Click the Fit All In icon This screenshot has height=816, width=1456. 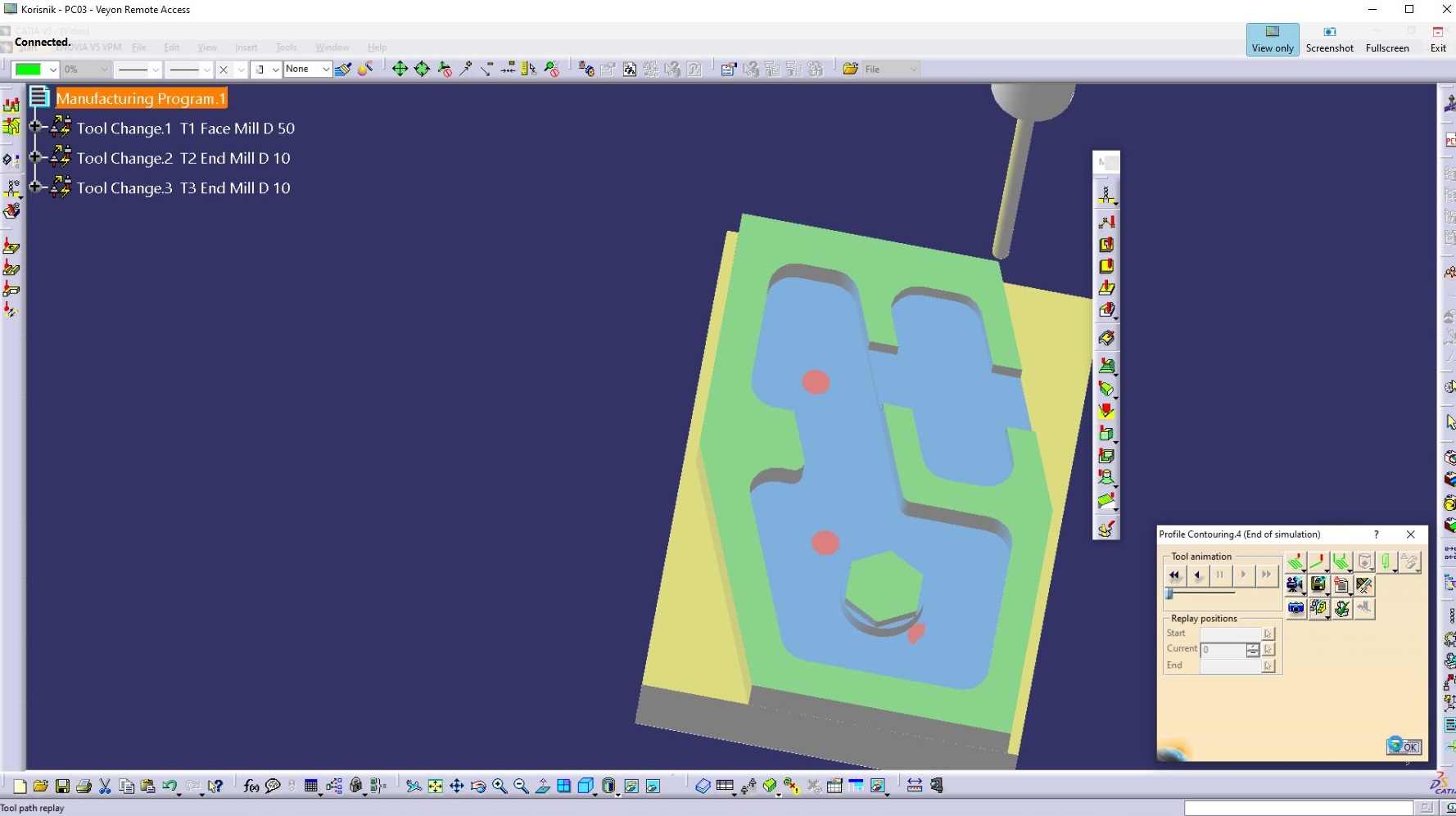[436, 786]
